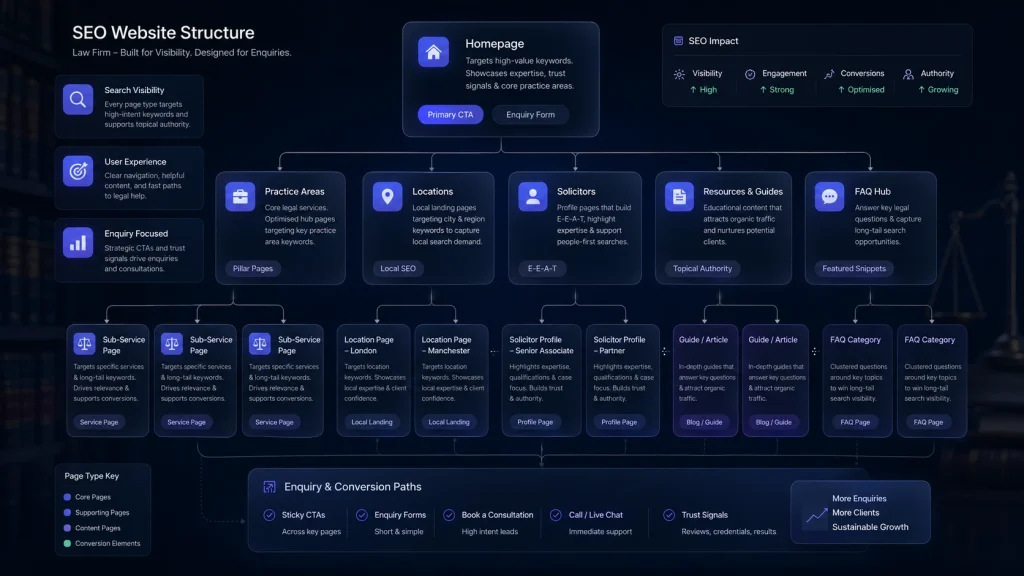Click the Primary CTA button
The width and height of the screenshot is (1024, 576).
451,114
